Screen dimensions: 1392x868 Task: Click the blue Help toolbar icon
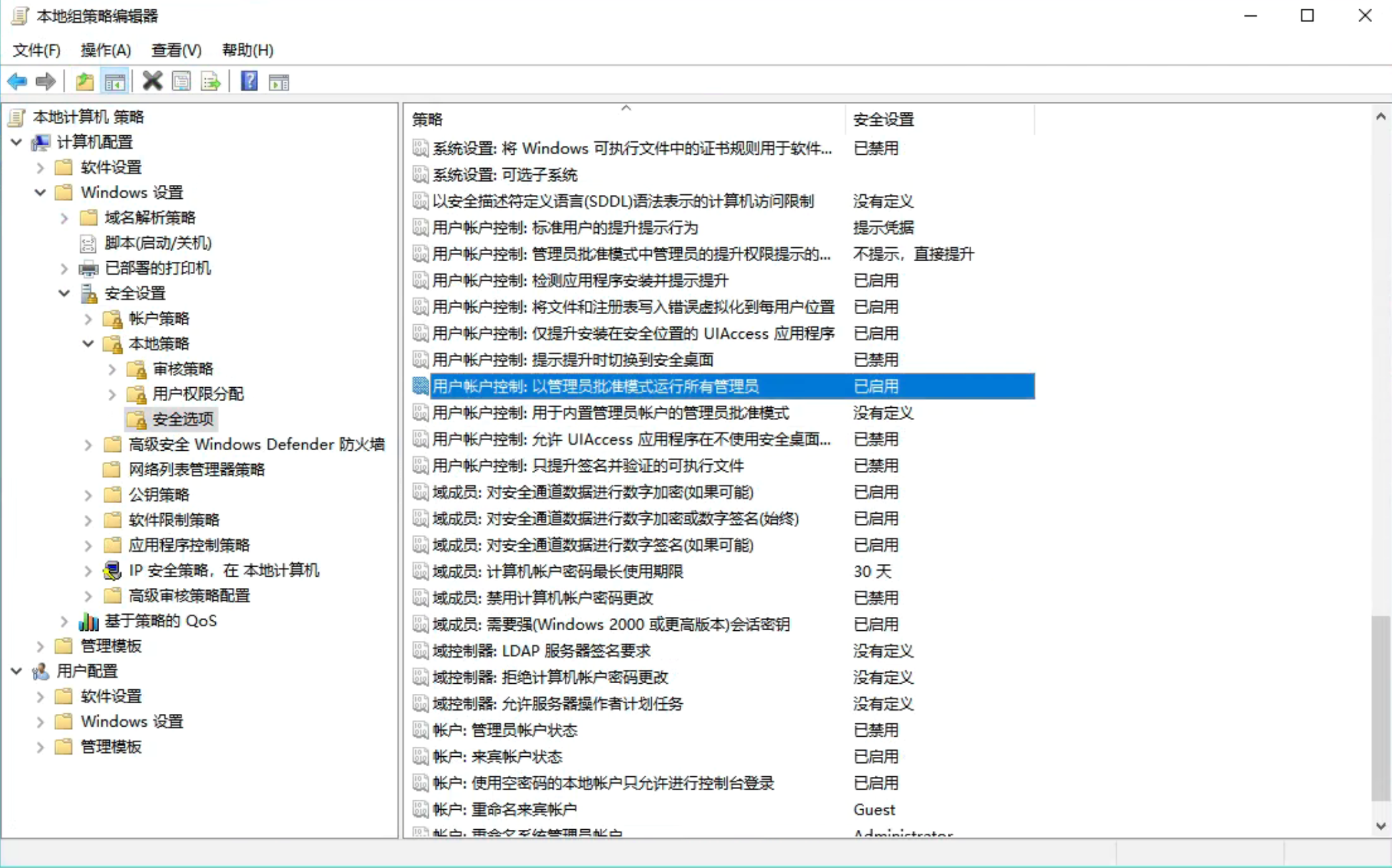coord(249,82)
